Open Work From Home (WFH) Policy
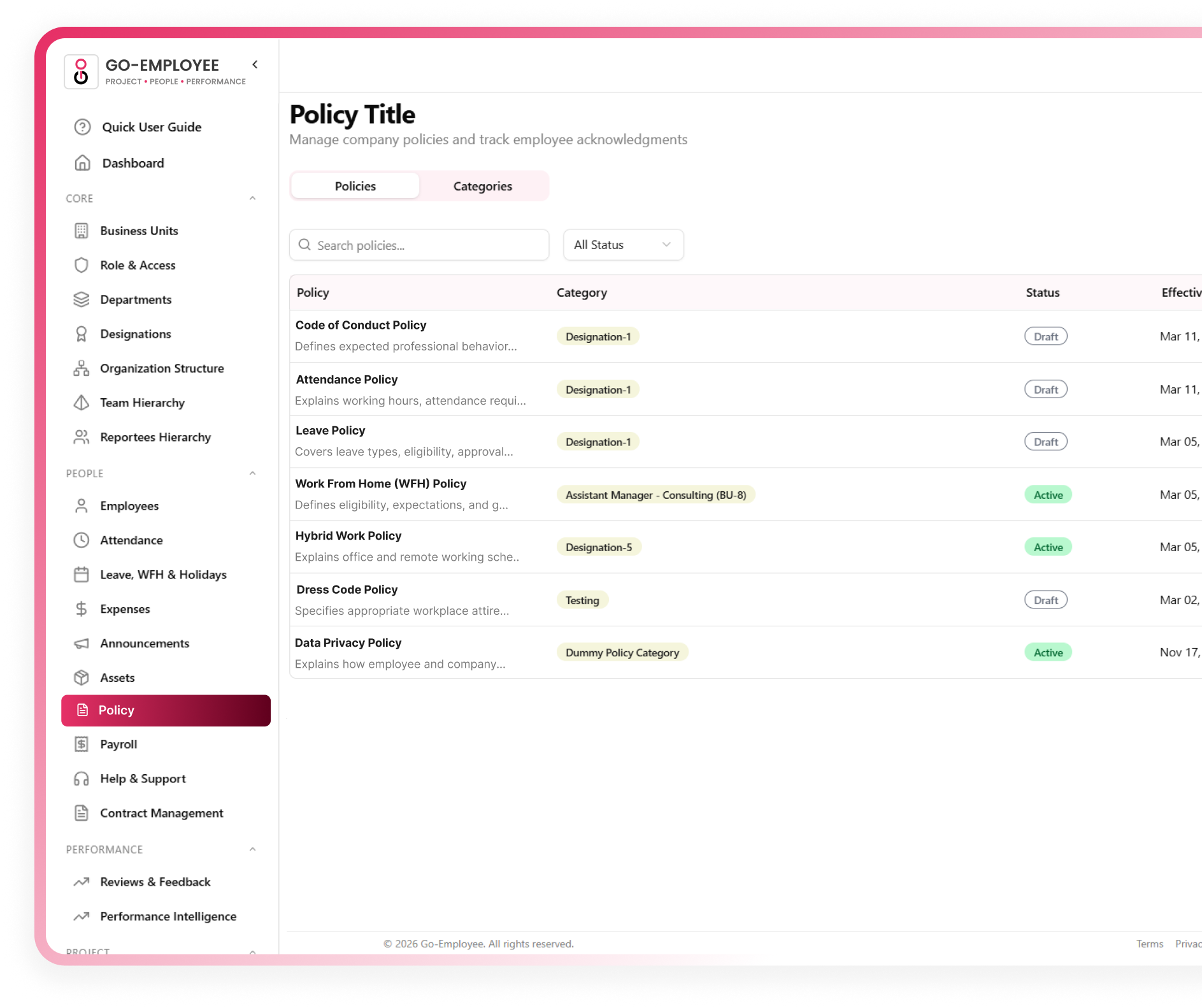 381,484
